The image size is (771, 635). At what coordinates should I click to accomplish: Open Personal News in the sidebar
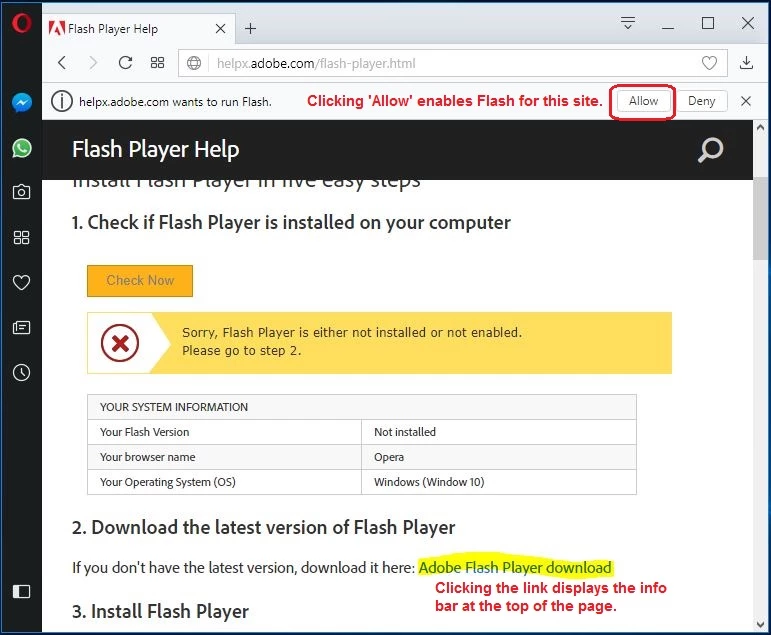[x=21, y=328]
